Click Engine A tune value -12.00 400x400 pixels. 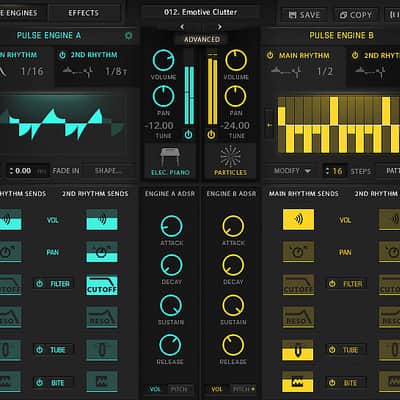(159, 126)
